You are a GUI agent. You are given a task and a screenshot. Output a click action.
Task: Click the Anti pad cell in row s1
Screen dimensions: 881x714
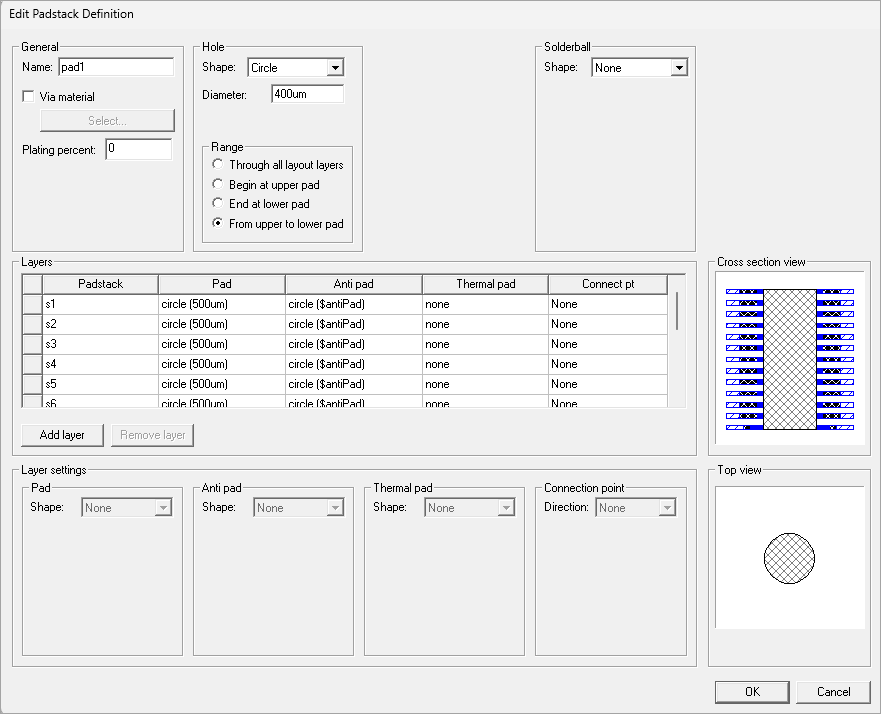354,304
